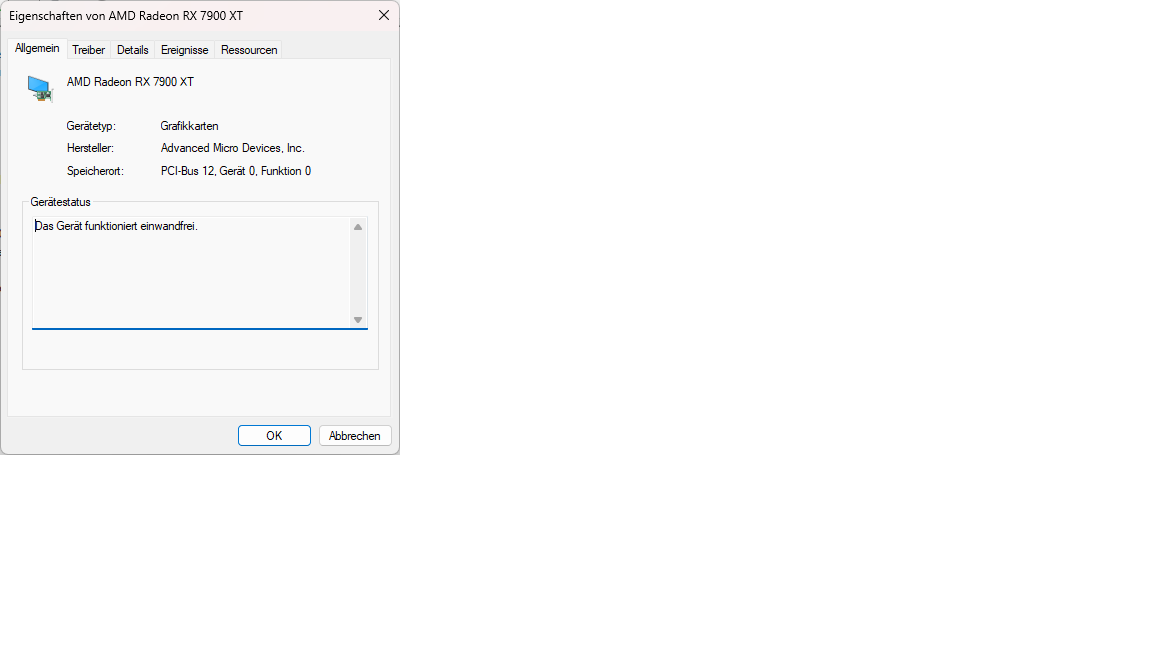Select the Ereignisse tab

(184, 50)
